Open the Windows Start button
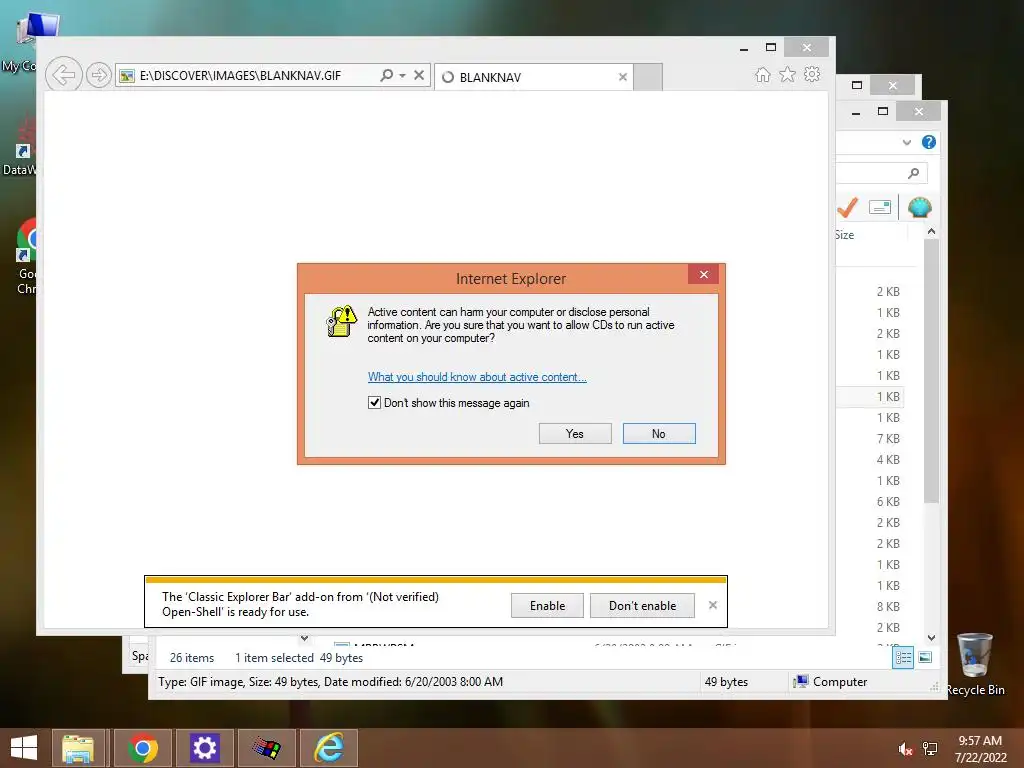 pos(24,748)
